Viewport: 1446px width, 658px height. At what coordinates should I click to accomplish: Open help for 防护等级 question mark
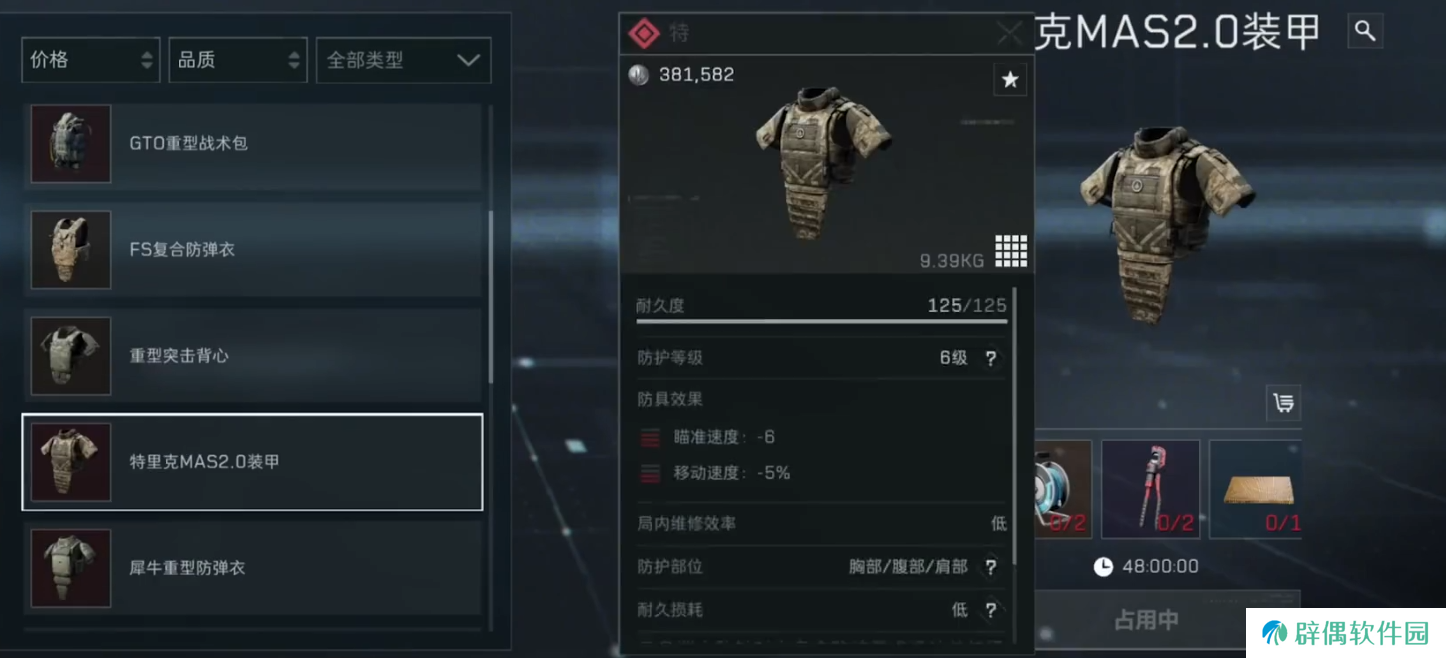(x=991, y=358)
